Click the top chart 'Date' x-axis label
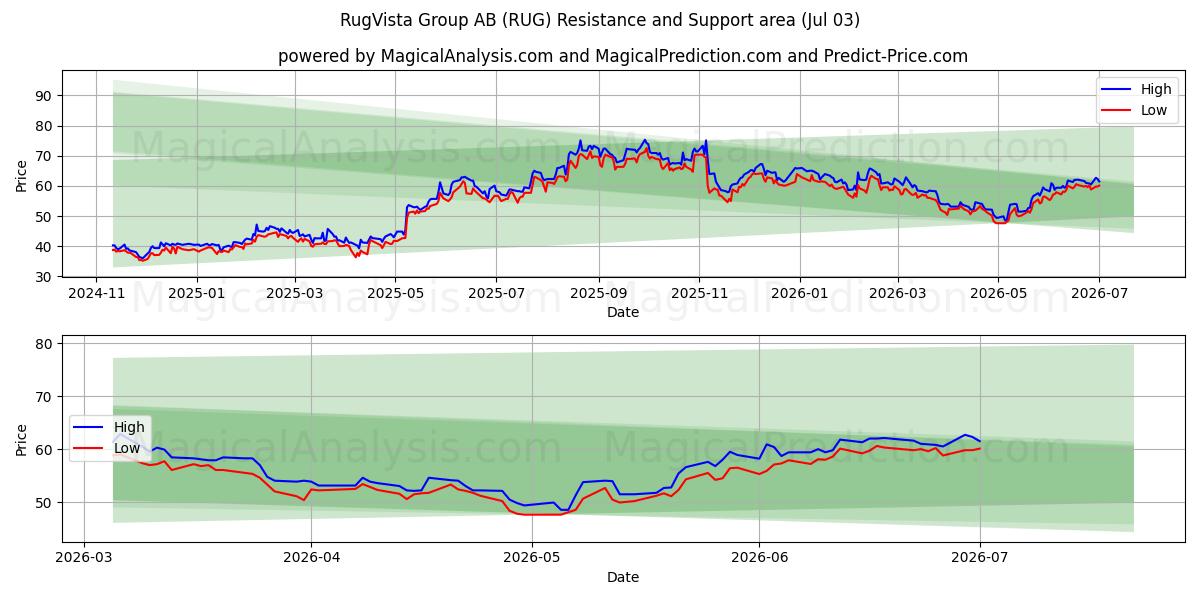 [x=623, y=312]
